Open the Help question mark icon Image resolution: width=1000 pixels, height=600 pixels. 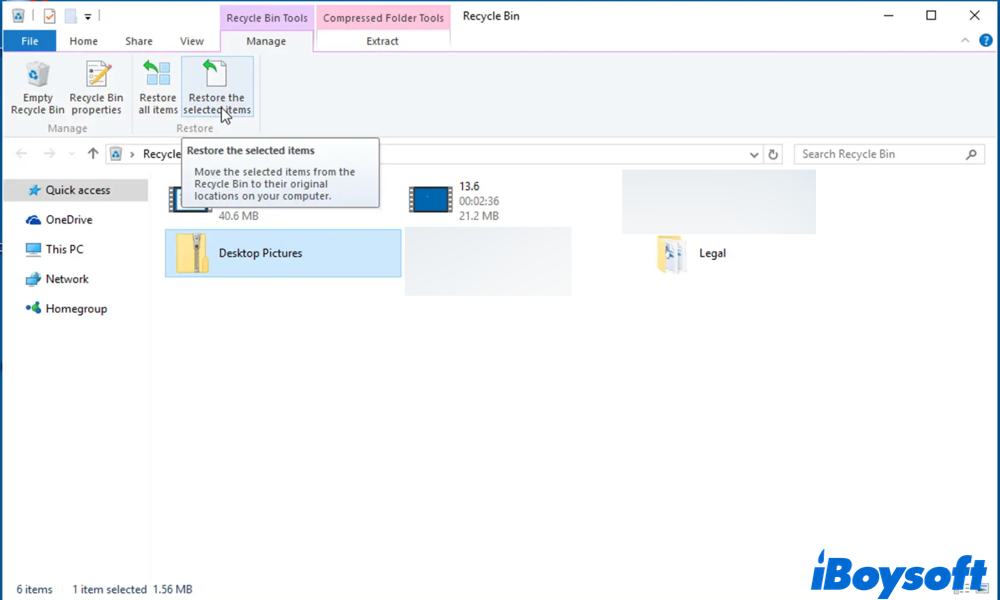[985, 41]
